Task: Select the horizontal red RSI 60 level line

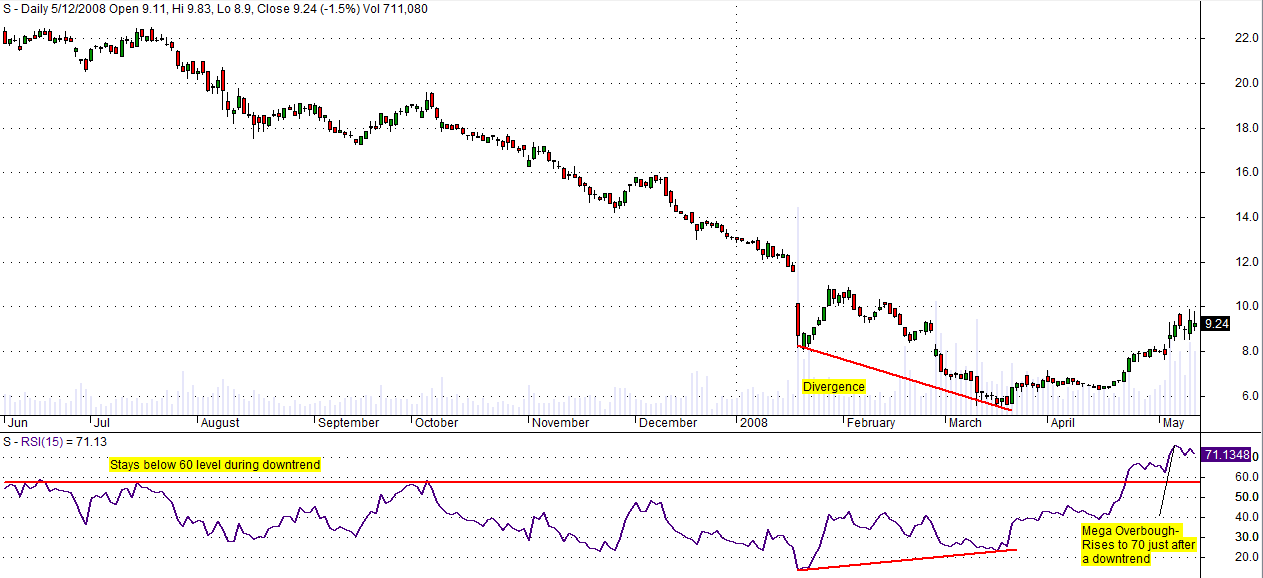Action: pos(600,481)
